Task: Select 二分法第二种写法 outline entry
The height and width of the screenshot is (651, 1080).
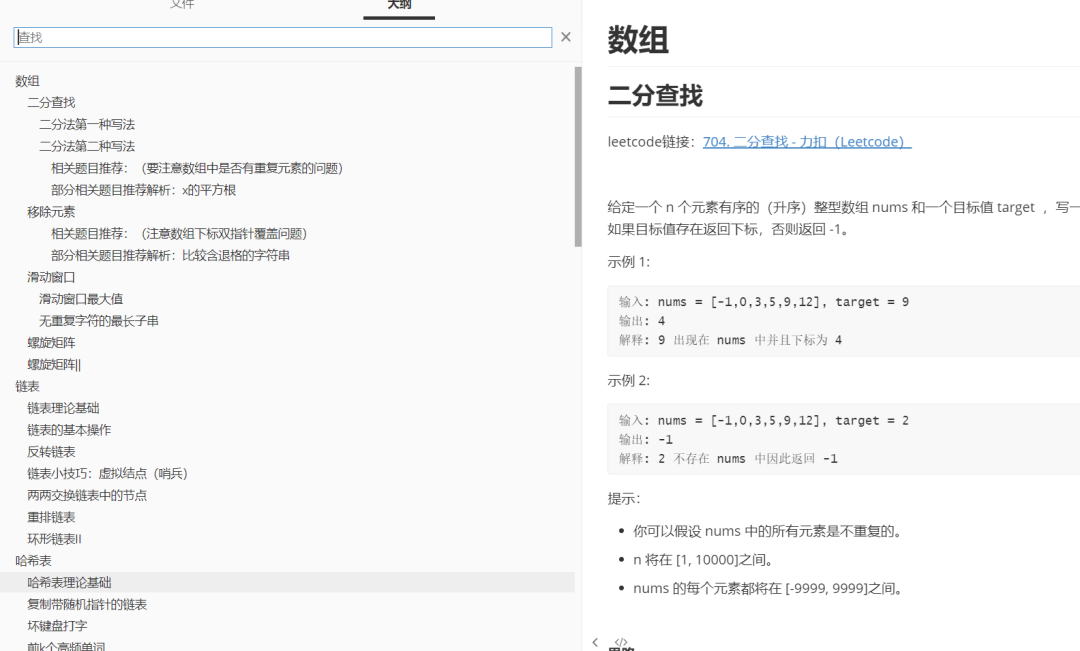Action: [x=87, y=146]
